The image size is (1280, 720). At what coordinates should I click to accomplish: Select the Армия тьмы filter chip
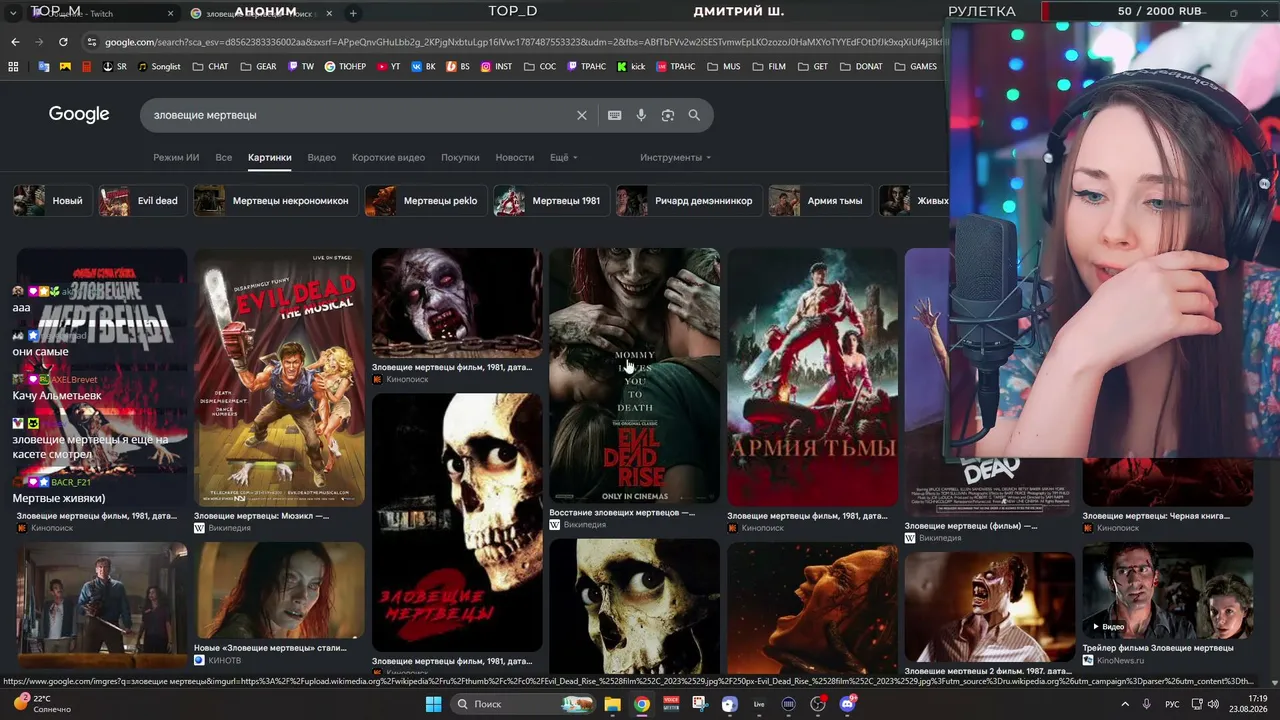pos(820,201)
